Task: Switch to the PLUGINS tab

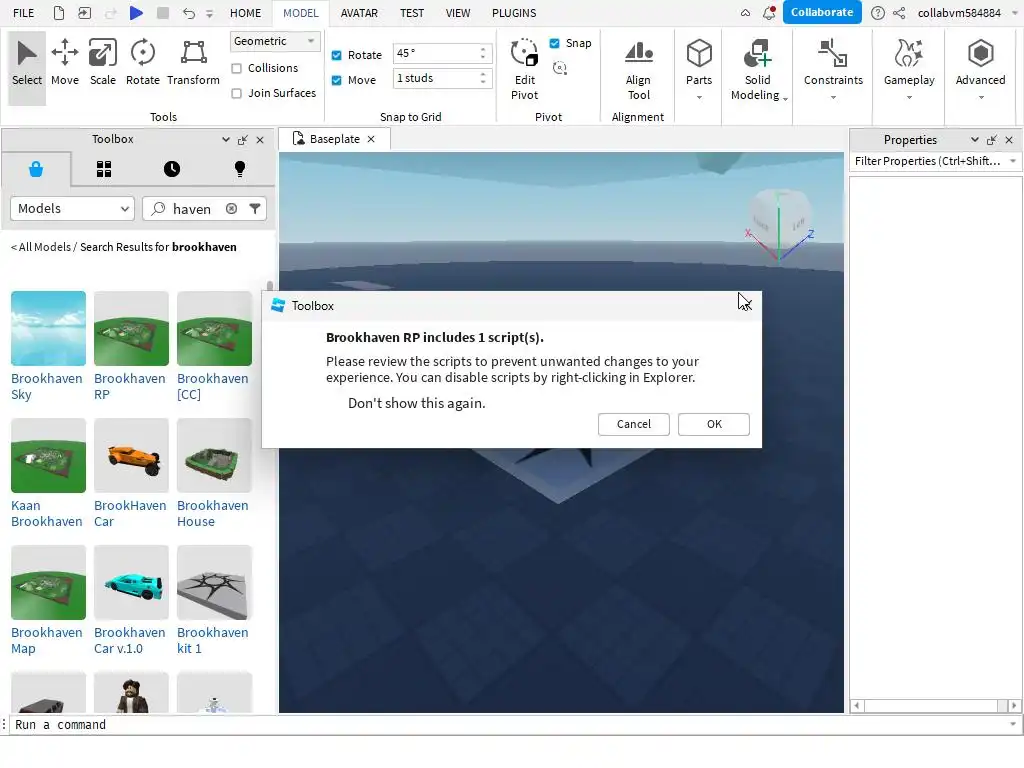Action: [514, 12]
